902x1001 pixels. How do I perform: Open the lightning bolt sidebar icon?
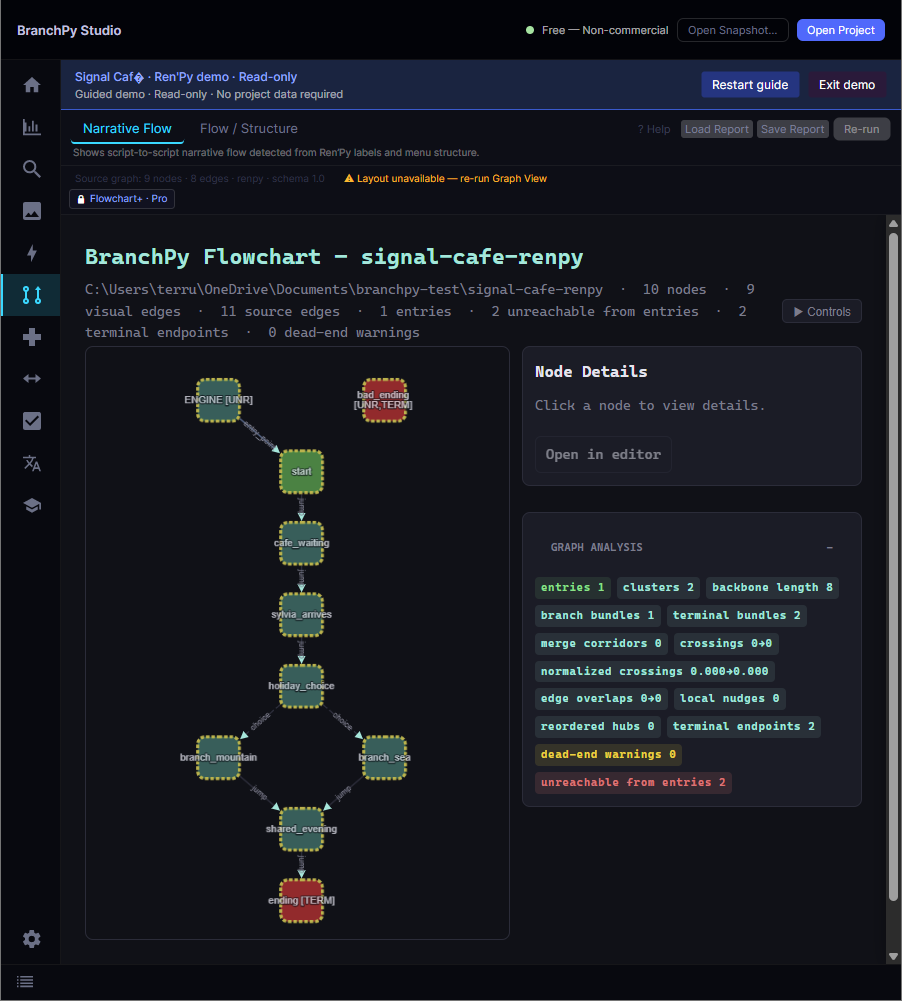click(31, 253)
